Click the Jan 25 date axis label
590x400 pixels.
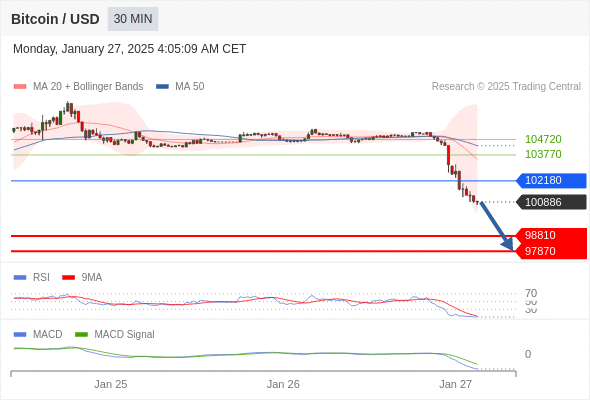(111, 384)
